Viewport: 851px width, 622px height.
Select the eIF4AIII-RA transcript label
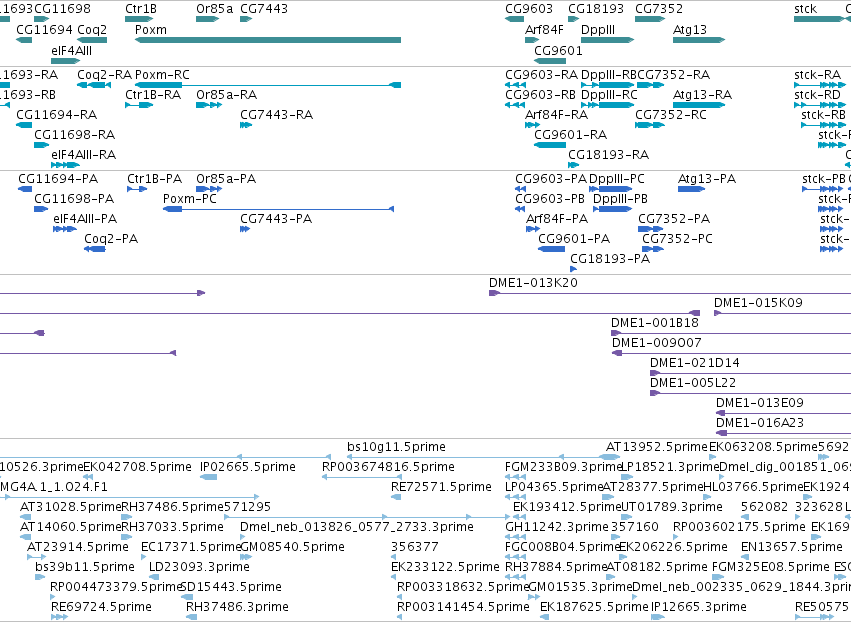(x=84, y=155)
